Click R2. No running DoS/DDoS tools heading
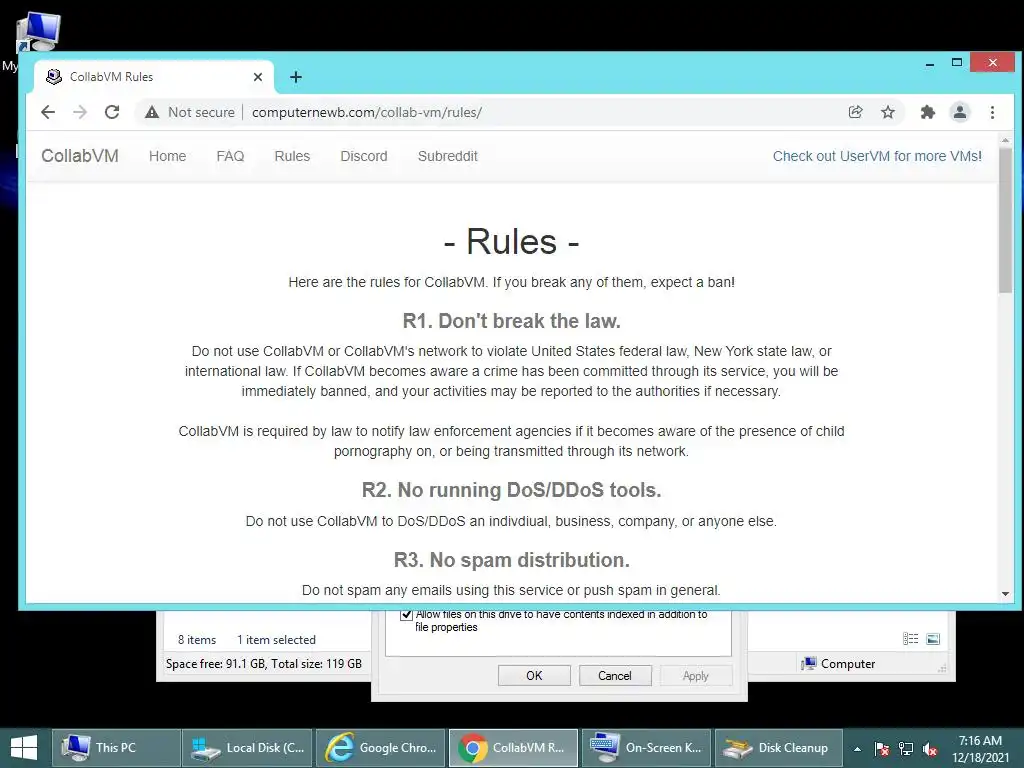 pyautogui.click(x=511, y=490)
